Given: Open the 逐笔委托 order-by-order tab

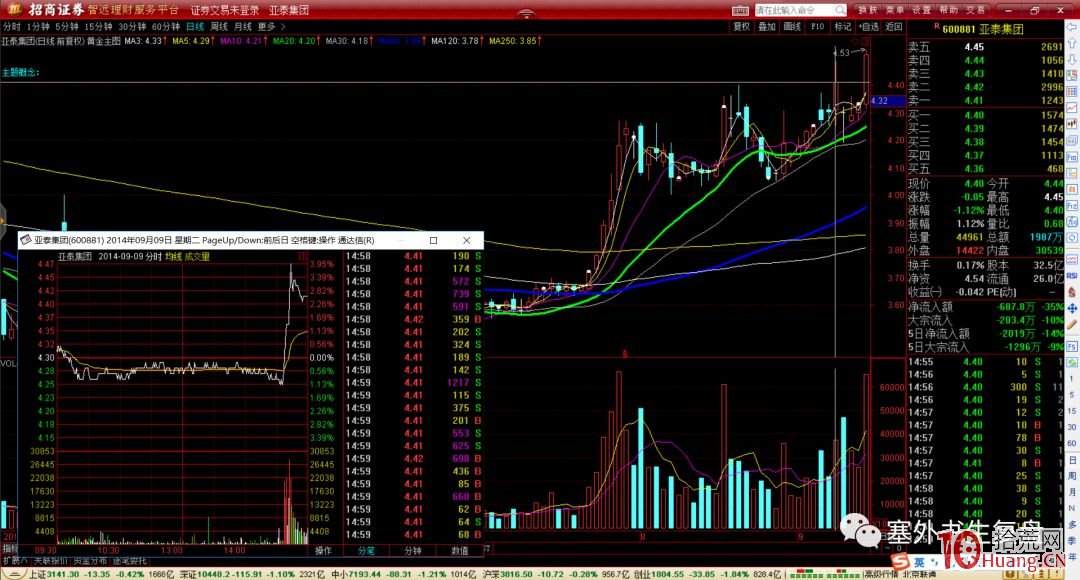Looking at the screenshot, I should (x=130, y=561).
